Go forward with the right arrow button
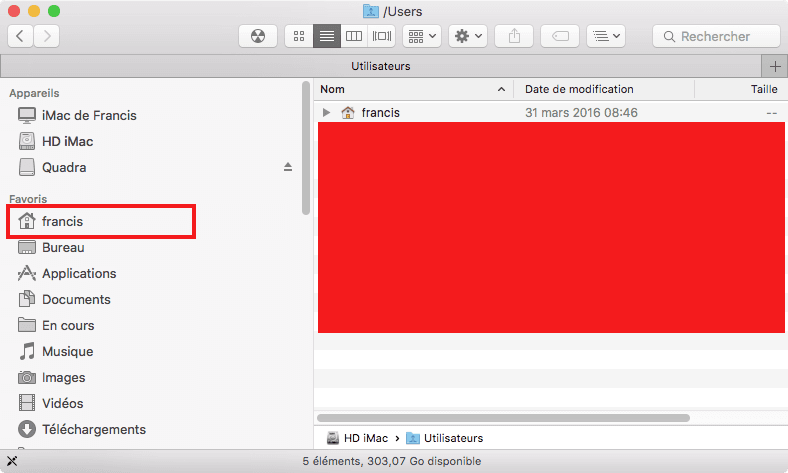Screen dimensions: 788x473 click(x=47, y=36)
